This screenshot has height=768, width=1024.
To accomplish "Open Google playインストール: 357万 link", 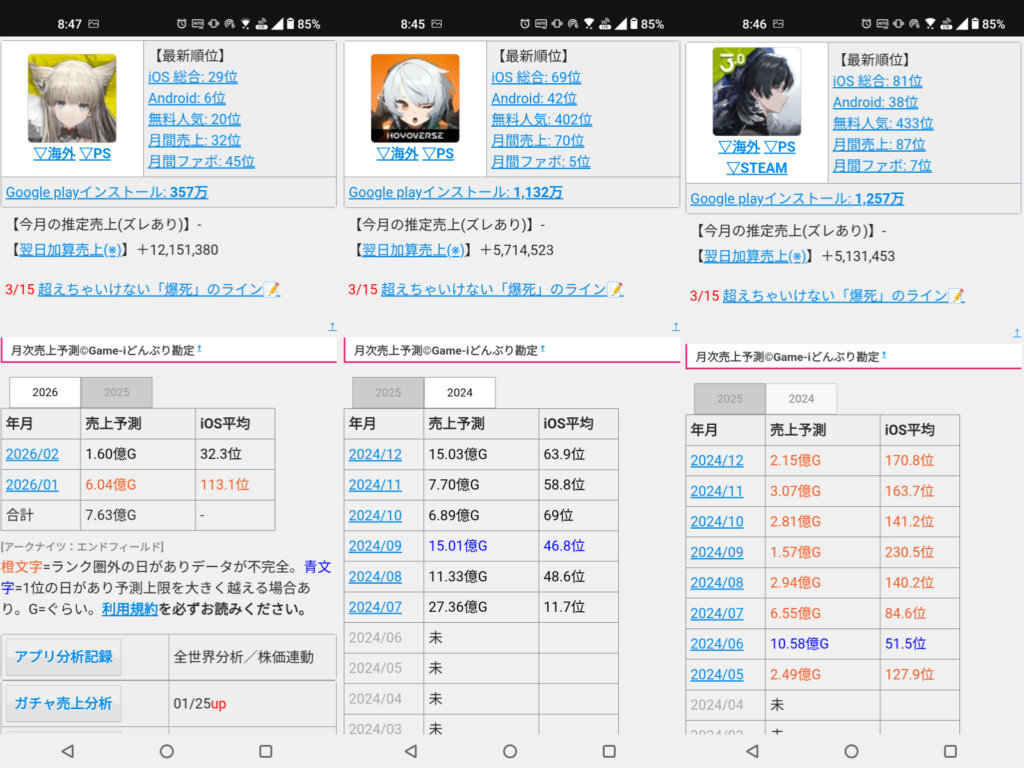I will click(107, 192).
